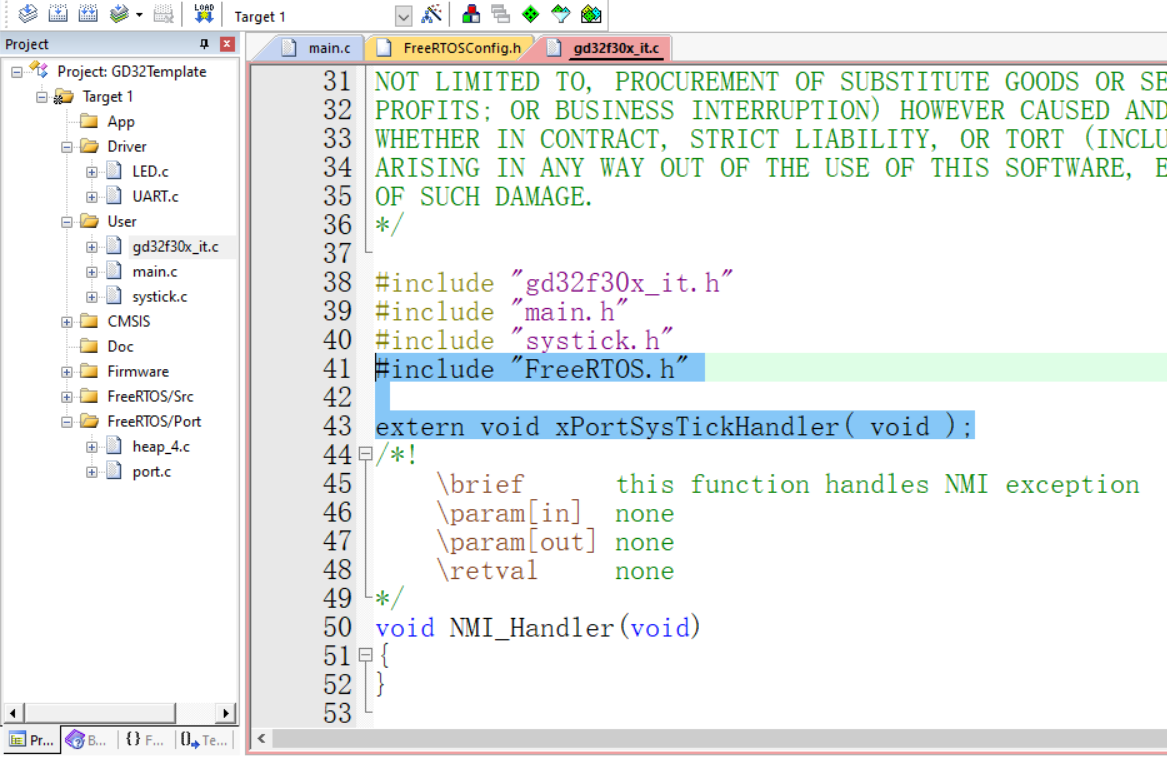The image size is (1167, 760).
Task: Open the Templates tab at panel bottom
Action: (204, 740)
